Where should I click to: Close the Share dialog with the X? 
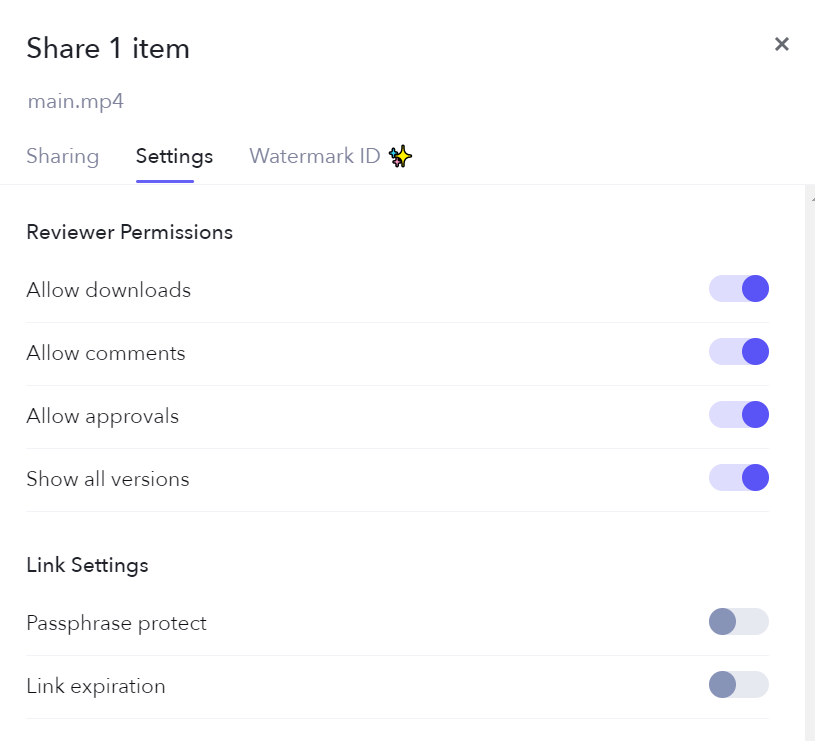tap(782, 44)
